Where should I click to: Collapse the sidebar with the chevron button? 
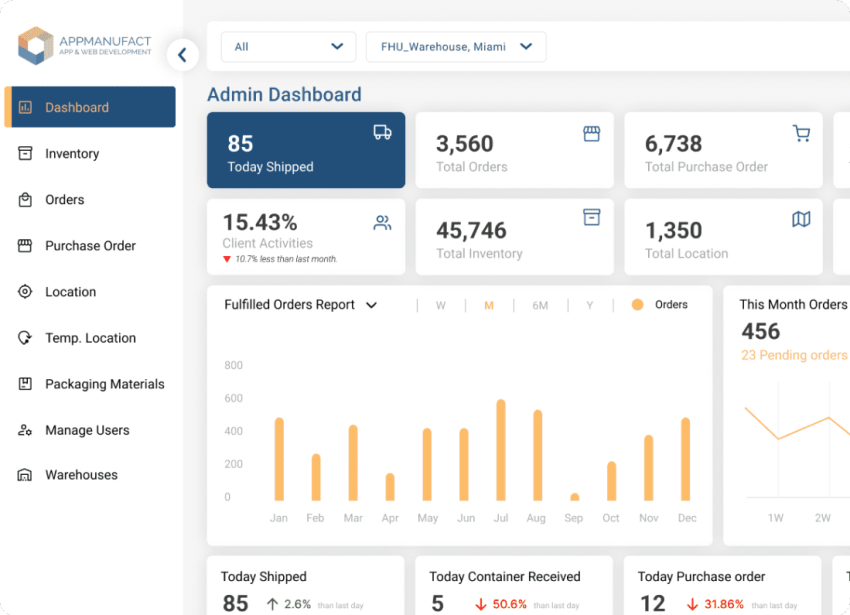pos(182,55)
